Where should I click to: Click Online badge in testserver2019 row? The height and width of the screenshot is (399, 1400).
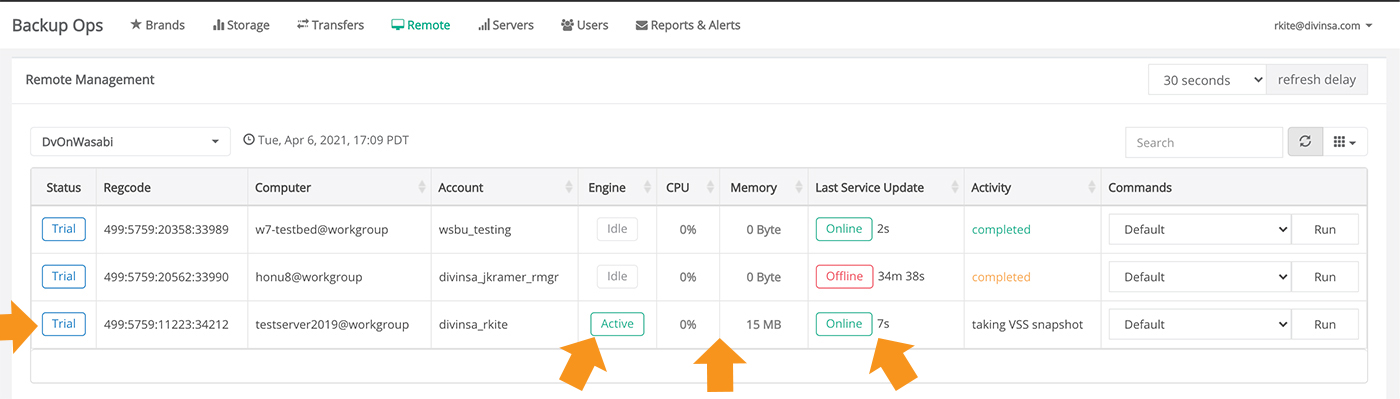coord(844,324)
